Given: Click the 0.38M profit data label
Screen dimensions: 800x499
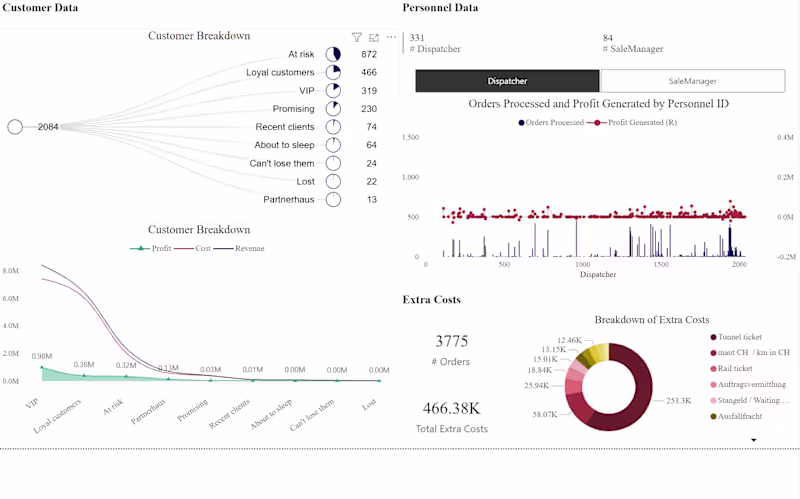Looking at the screenshot, I should tap(84, 365).
